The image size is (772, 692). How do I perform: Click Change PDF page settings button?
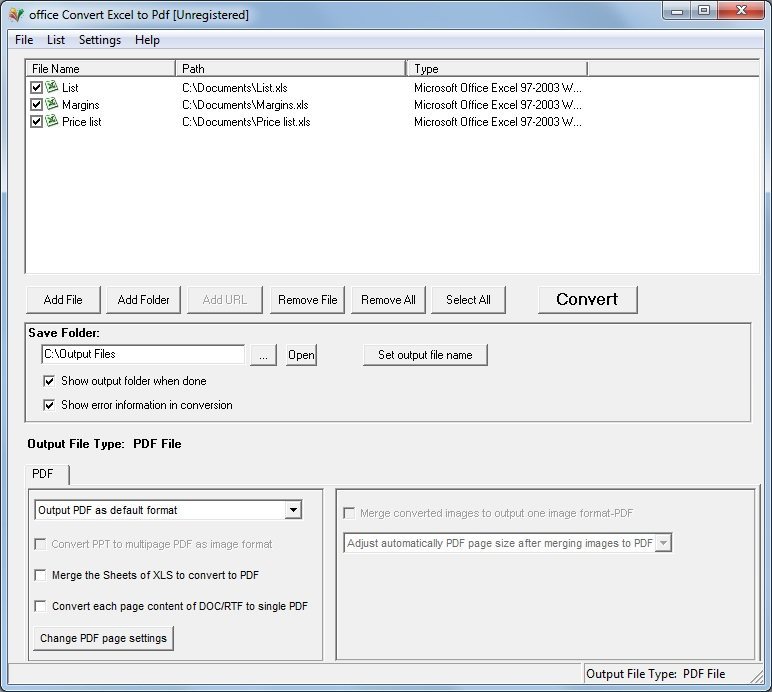(103, 638)
